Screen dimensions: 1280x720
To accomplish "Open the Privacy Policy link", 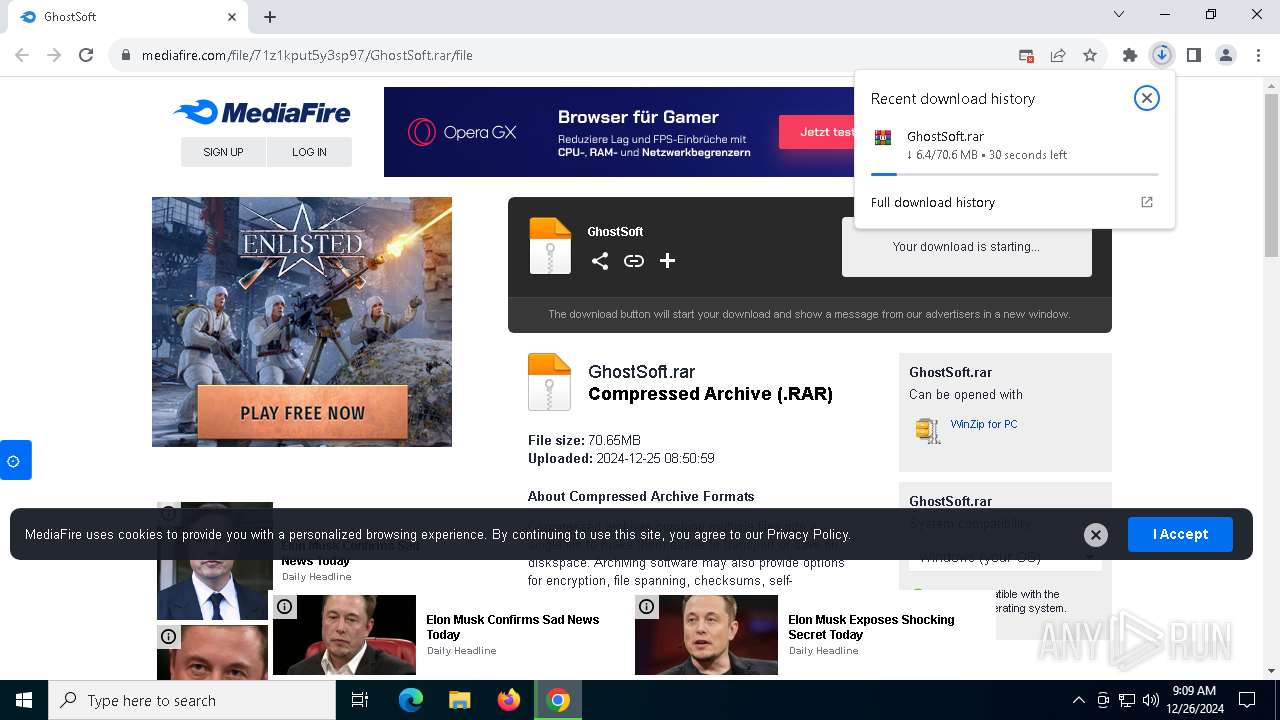I will click(x=808, y=534).
